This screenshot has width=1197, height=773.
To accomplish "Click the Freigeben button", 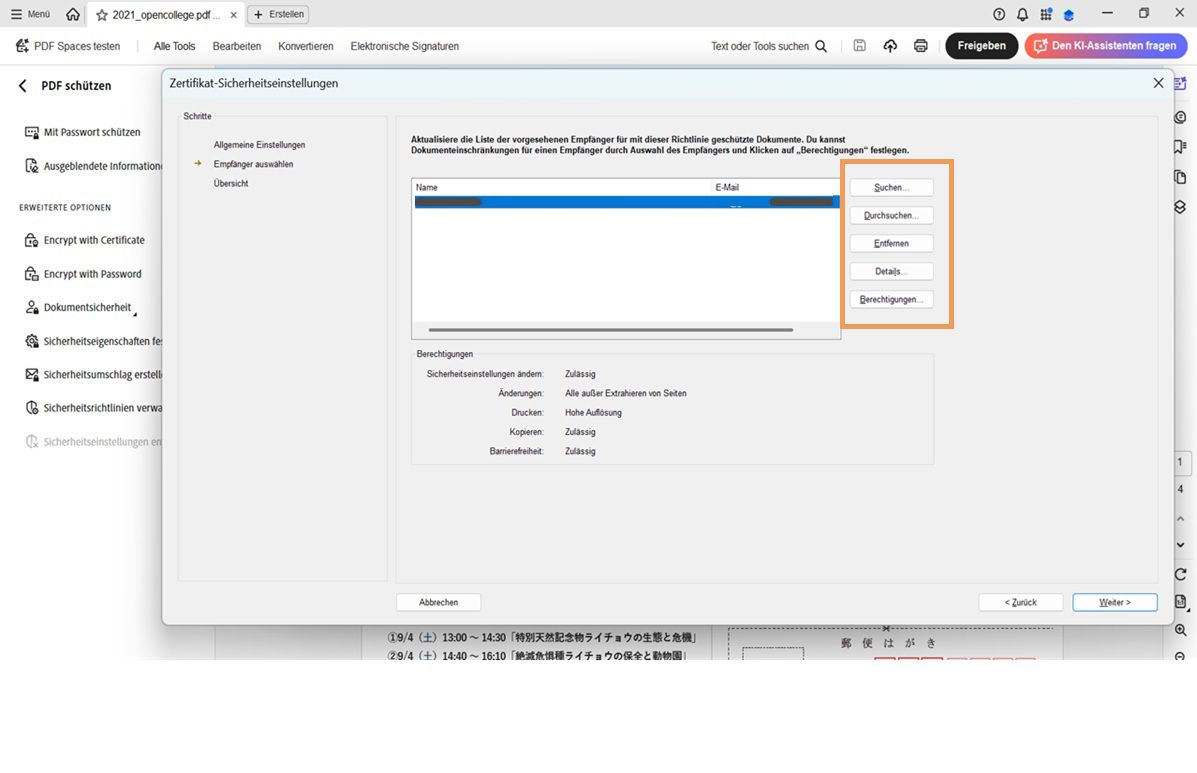I will [982, 46].
